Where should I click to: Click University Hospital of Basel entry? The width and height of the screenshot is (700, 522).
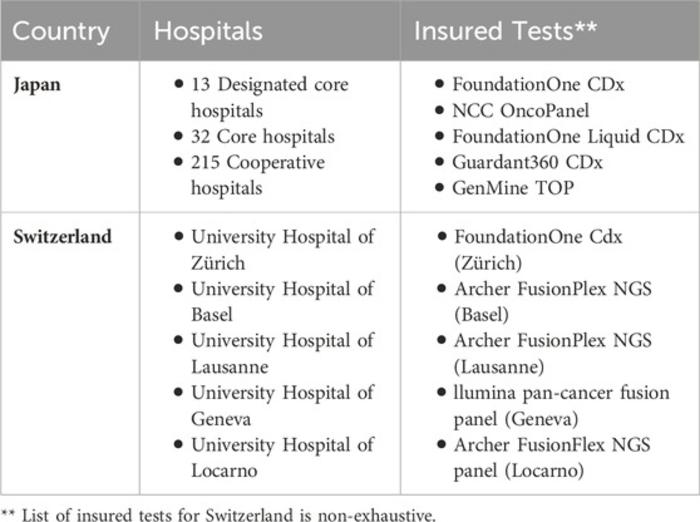282,302
